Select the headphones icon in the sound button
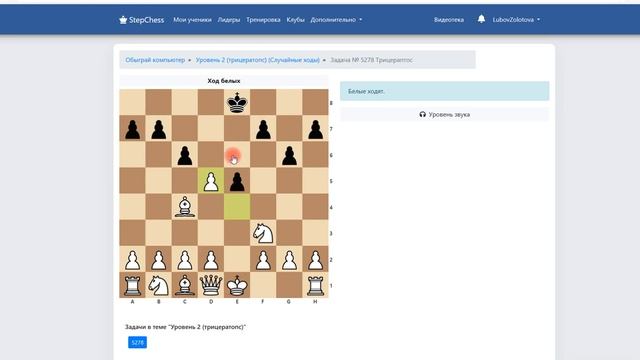The width and height of the screenshot is (640, 360). [x=422, y=115]
